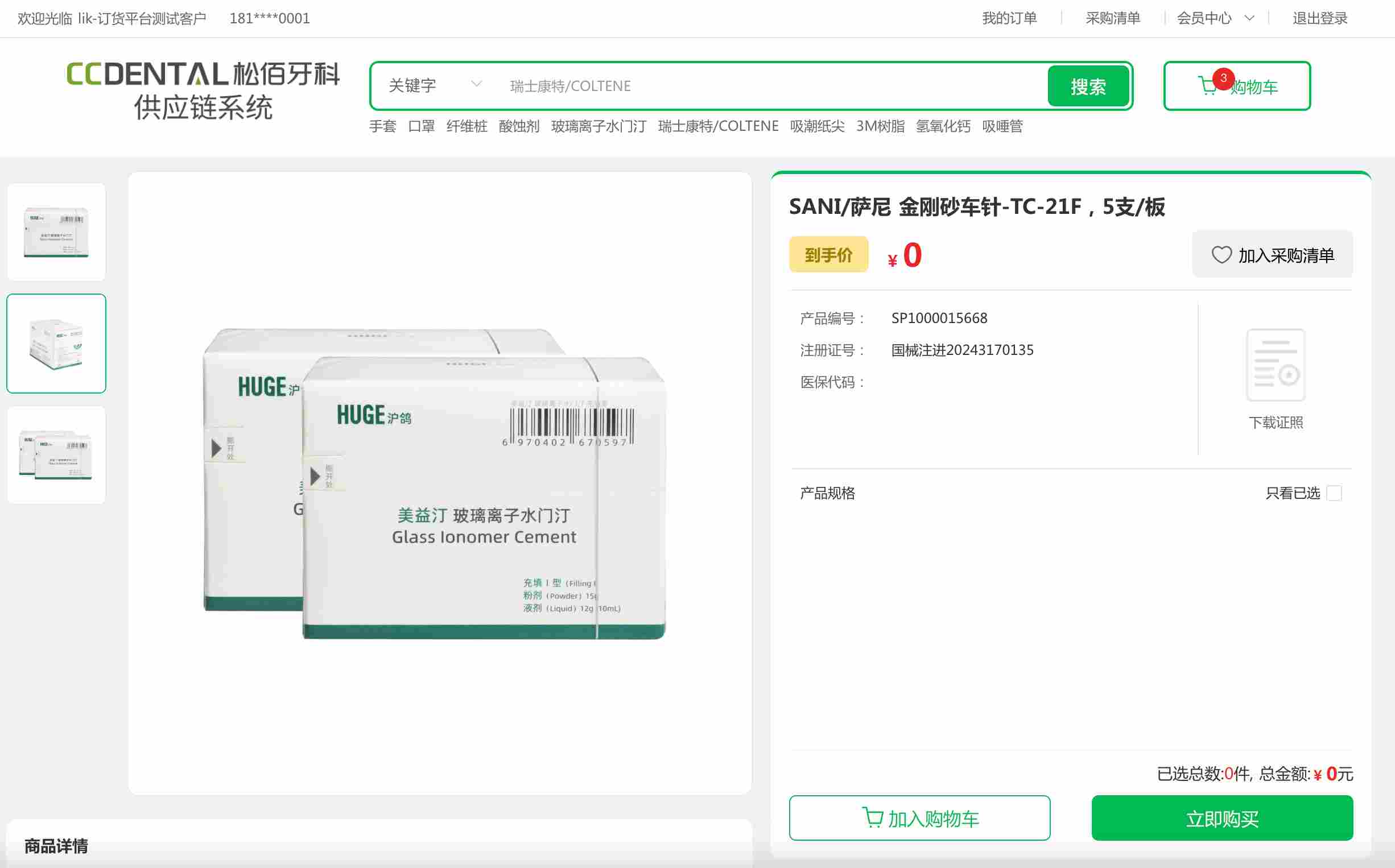This screenshot has height=868, width=1395.
Task: Open the 我的订单 menu item
Action: [1009, 18]
